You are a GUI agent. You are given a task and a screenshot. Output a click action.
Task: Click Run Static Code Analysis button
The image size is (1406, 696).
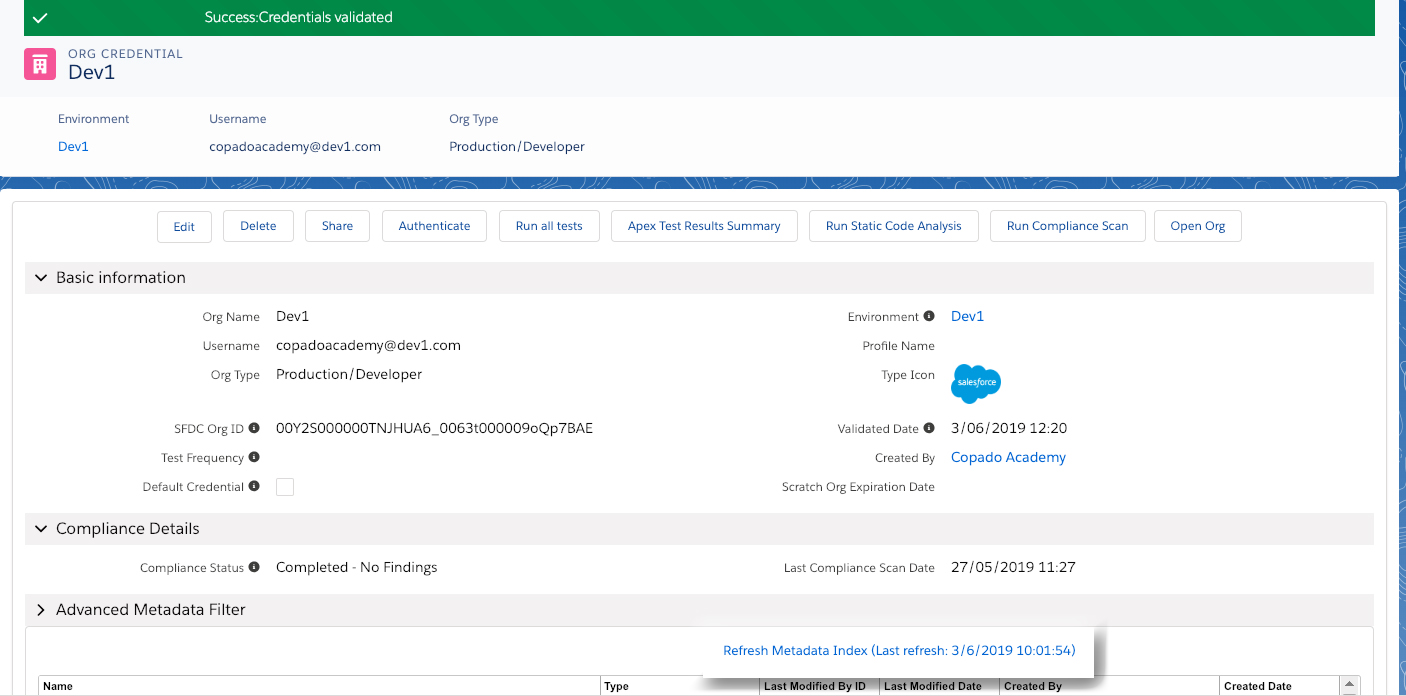click(x=894, y=226)
